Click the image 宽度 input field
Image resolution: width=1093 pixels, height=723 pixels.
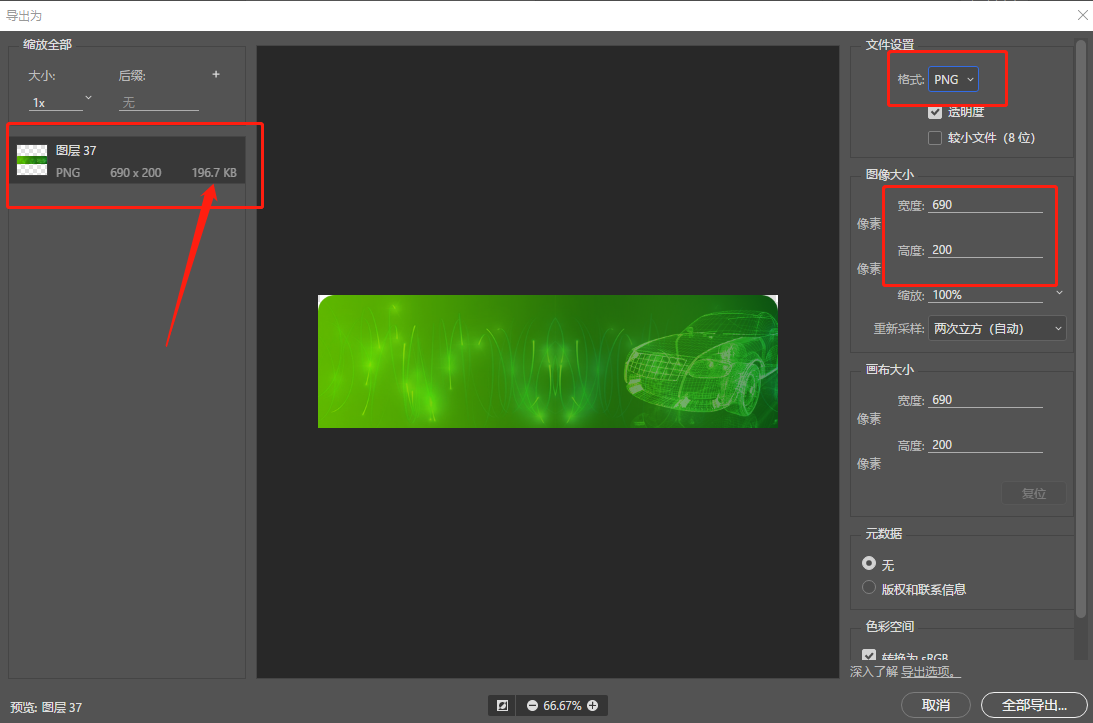(985, 205)
